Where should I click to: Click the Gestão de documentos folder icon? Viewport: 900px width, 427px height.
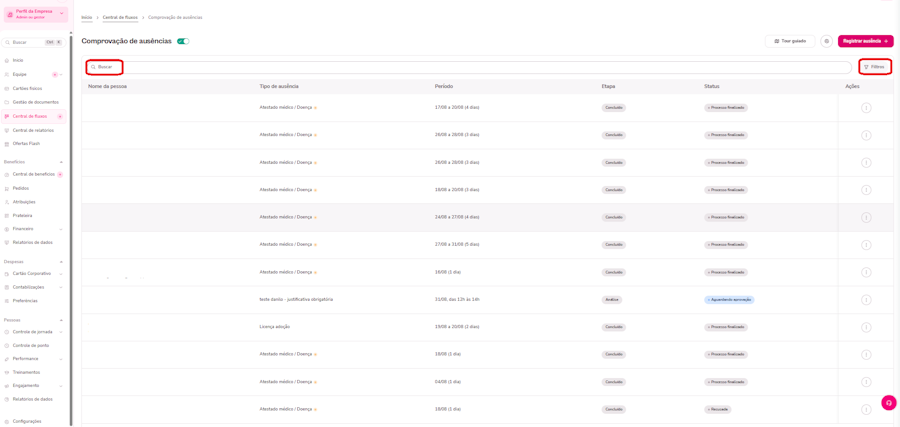tap(6, 102)
